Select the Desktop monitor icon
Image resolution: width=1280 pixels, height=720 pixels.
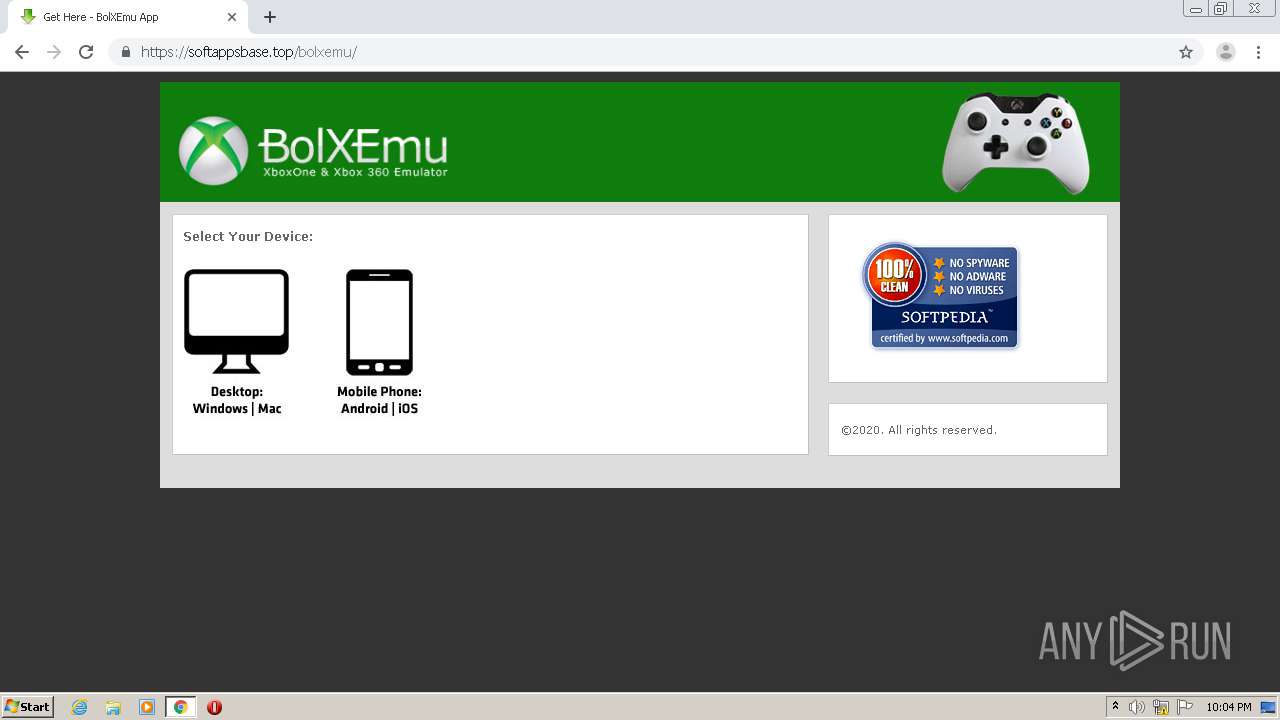click(236, 321)
